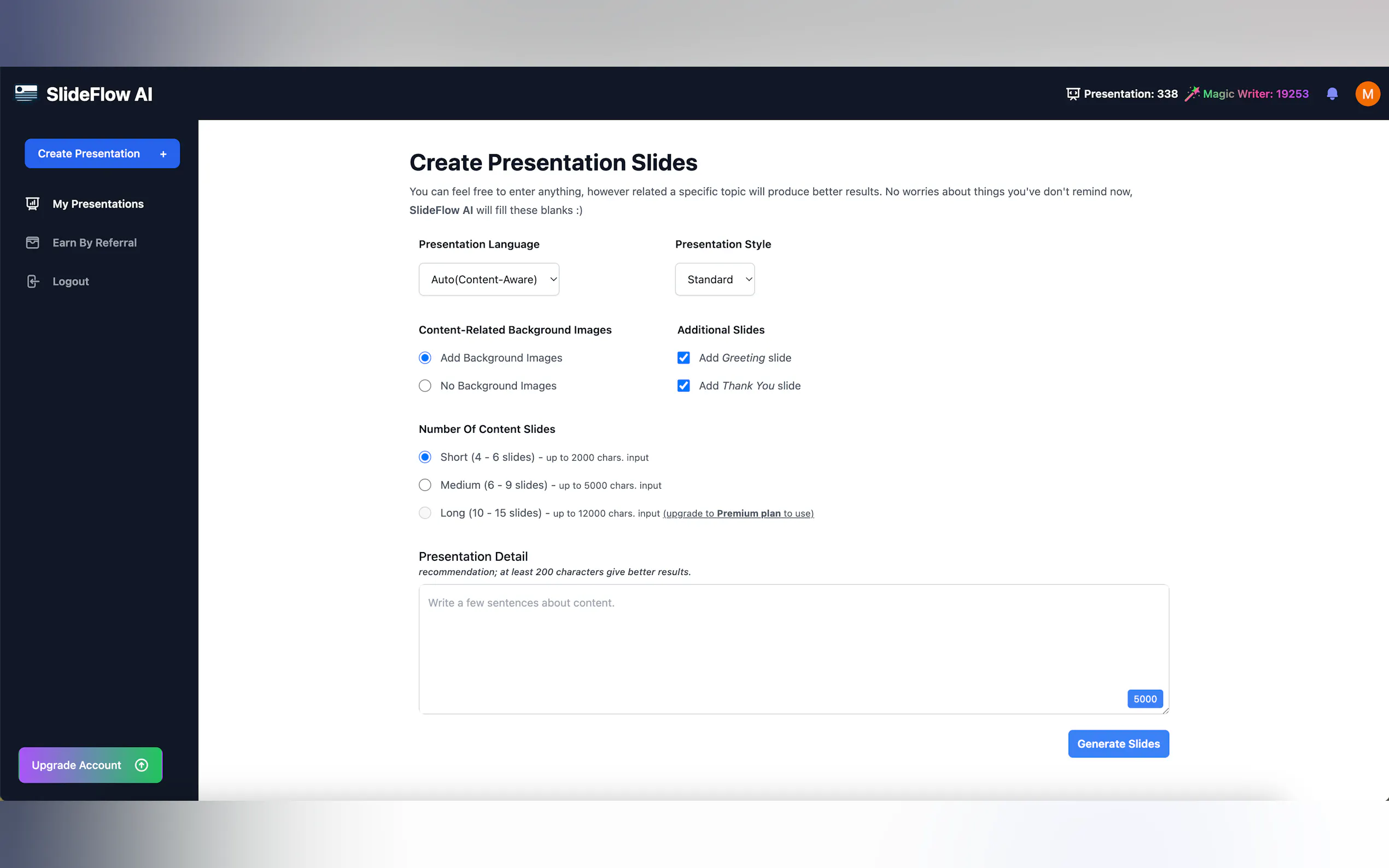Image resolution: width=1389 pixels, height=868 pixels.
Task: Click the My Presentations sidebar icon
Action: coord(33,204)
